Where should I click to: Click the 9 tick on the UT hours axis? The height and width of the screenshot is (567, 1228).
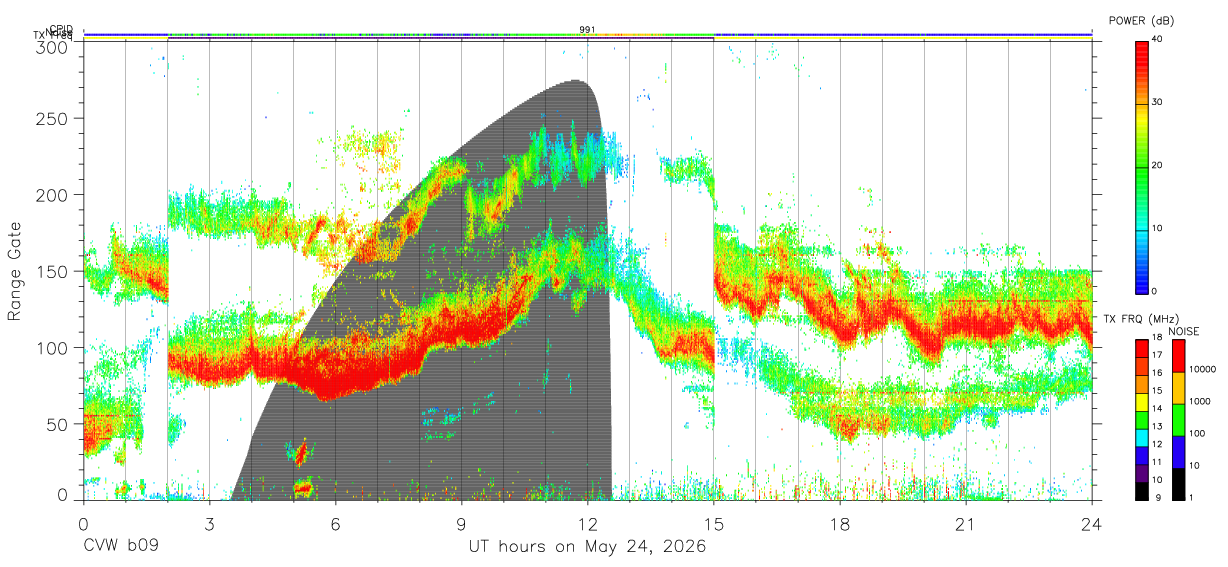[x=461, y=524]
